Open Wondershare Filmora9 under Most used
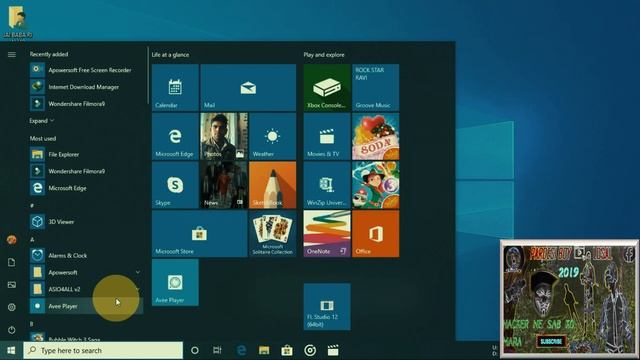The image size is (640, 360). (86, 171)
